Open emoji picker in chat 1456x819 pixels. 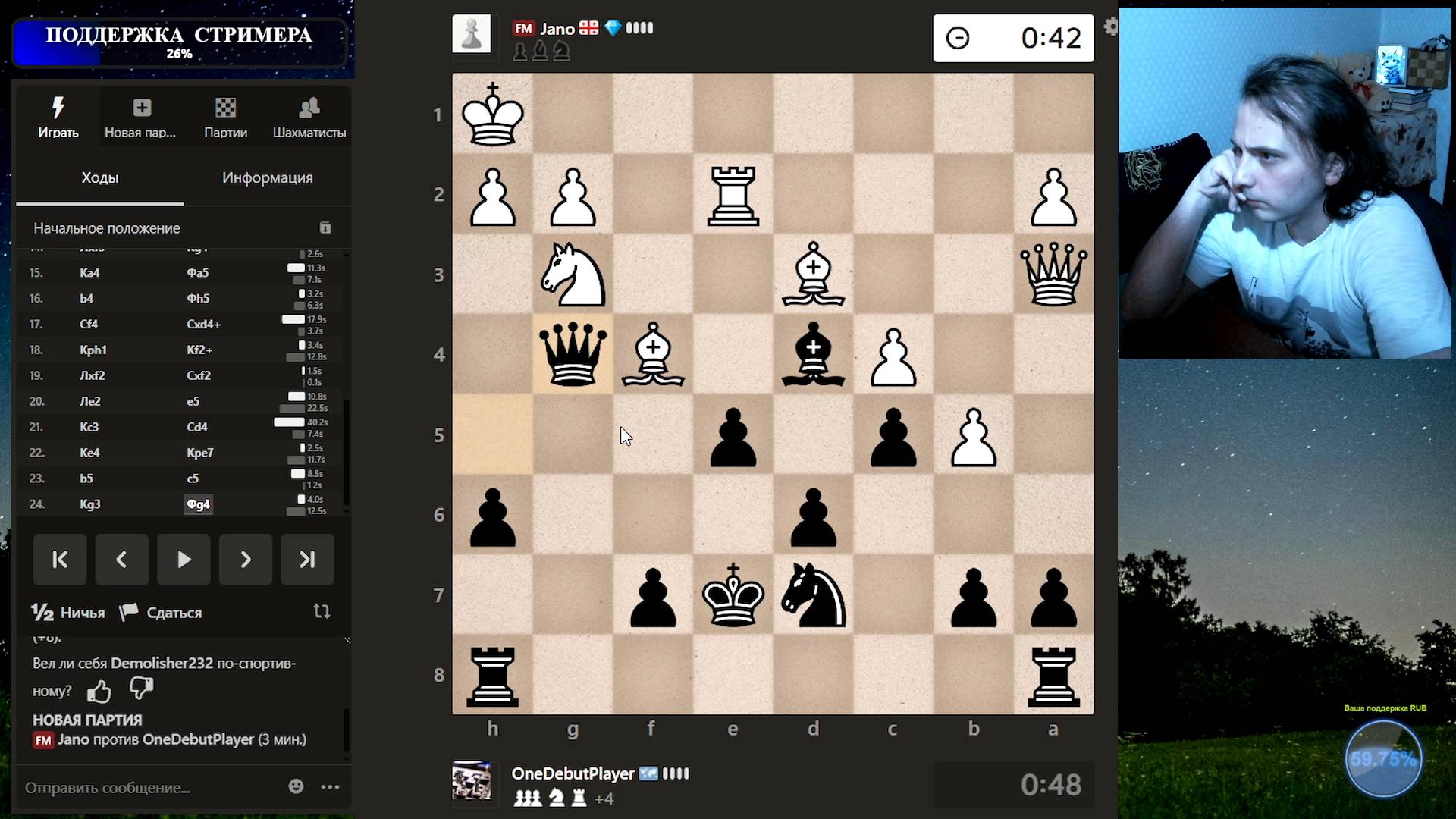tap(296, 786)
